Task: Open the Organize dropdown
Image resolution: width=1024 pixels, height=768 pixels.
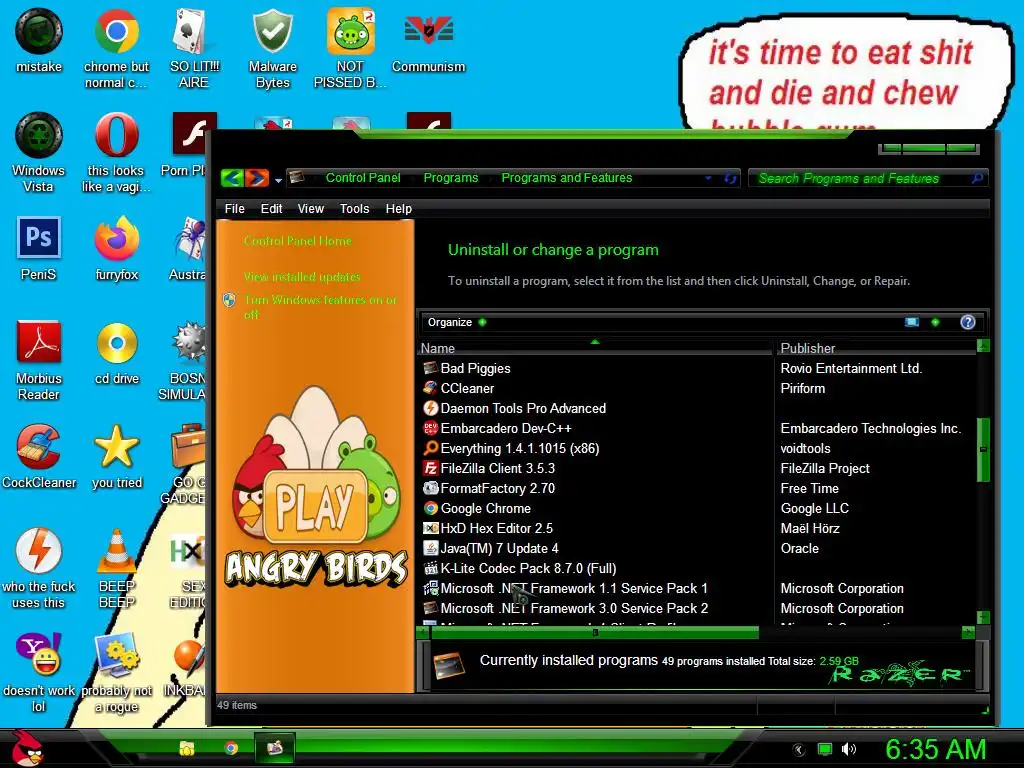Action: [x=456, y=322]
